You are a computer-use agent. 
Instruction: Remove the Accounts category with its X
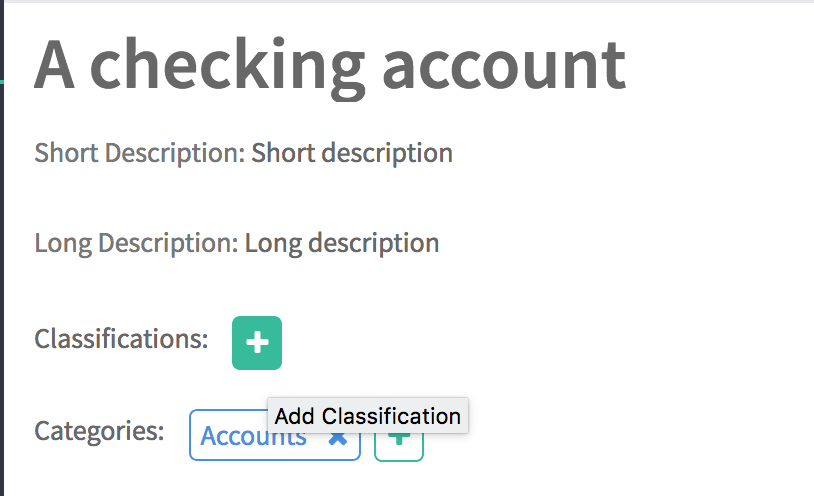point(338,438)
